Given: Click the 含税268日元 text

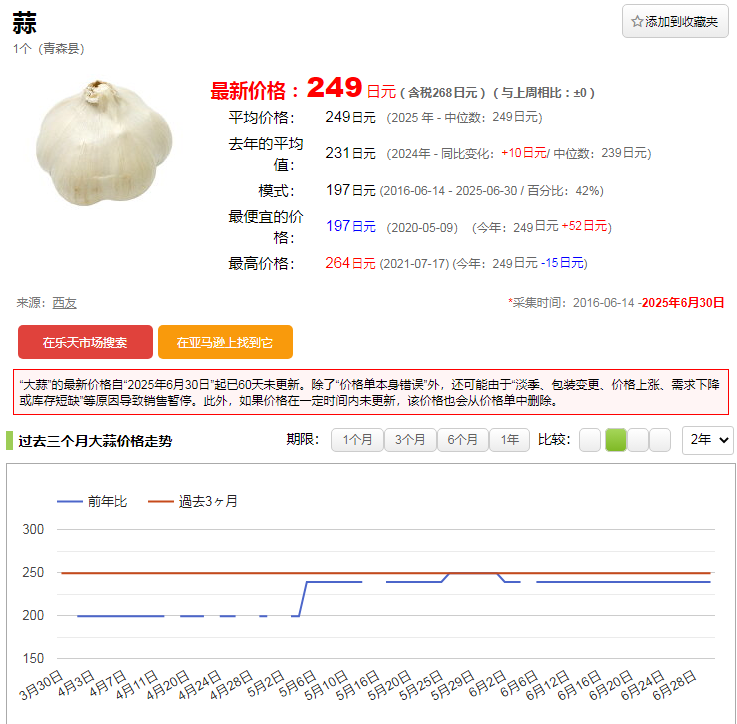Looking at the screenshot, I should 443,93.
